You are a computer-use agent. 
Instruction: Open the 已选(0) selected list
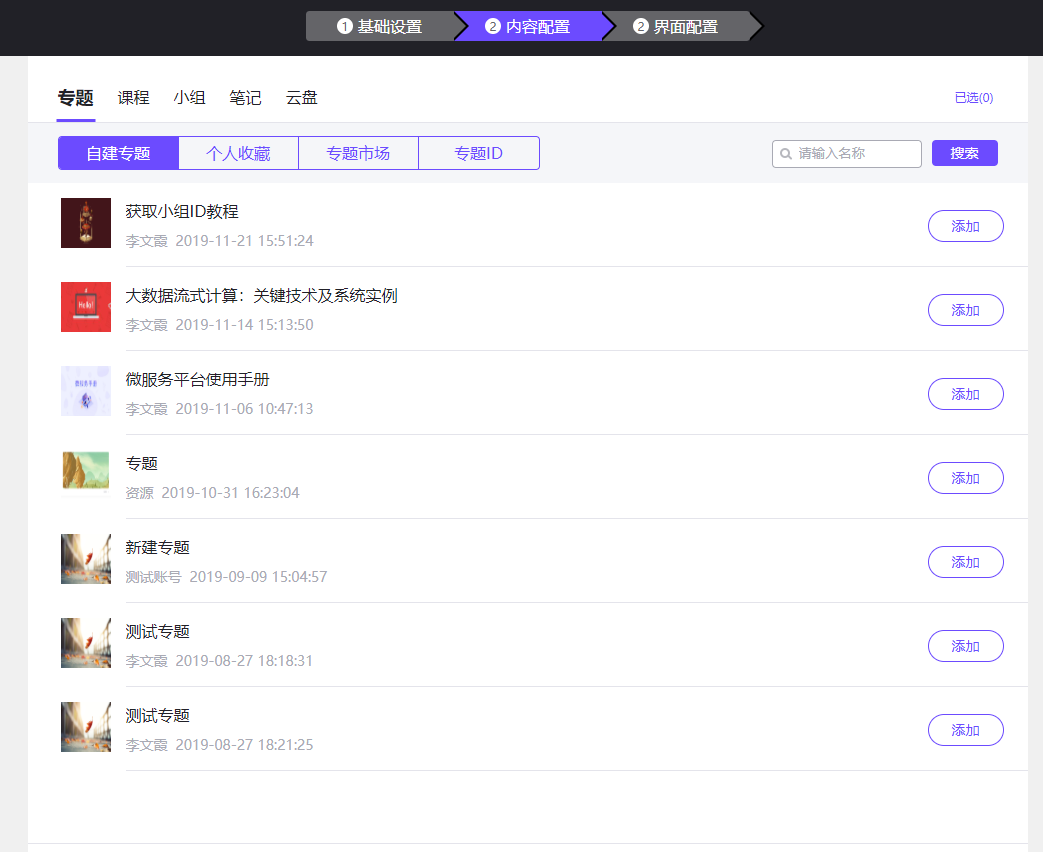pyautogui.click(x=974, y=98)
